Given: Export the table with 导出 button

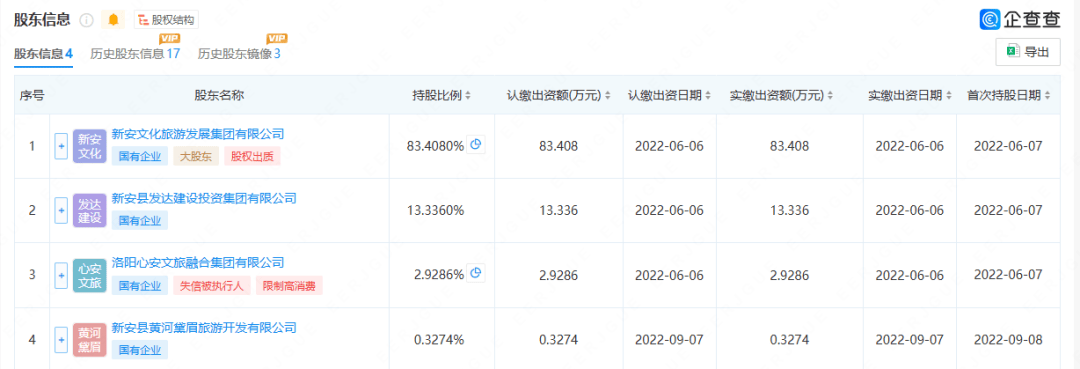Looking at the screenshot, I should click(1028, 52).
